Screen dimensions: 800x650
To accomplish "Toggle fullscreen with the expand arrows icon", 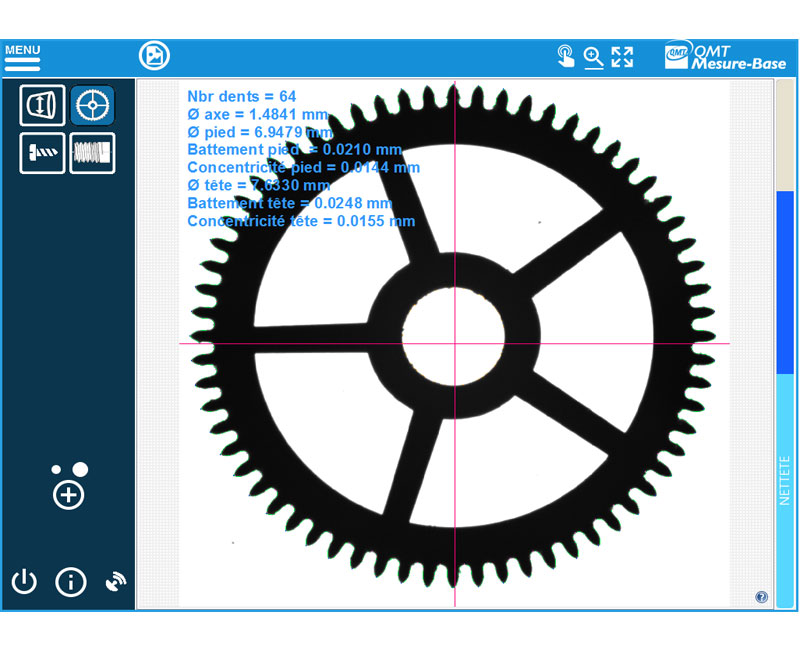I will point(622,56).
